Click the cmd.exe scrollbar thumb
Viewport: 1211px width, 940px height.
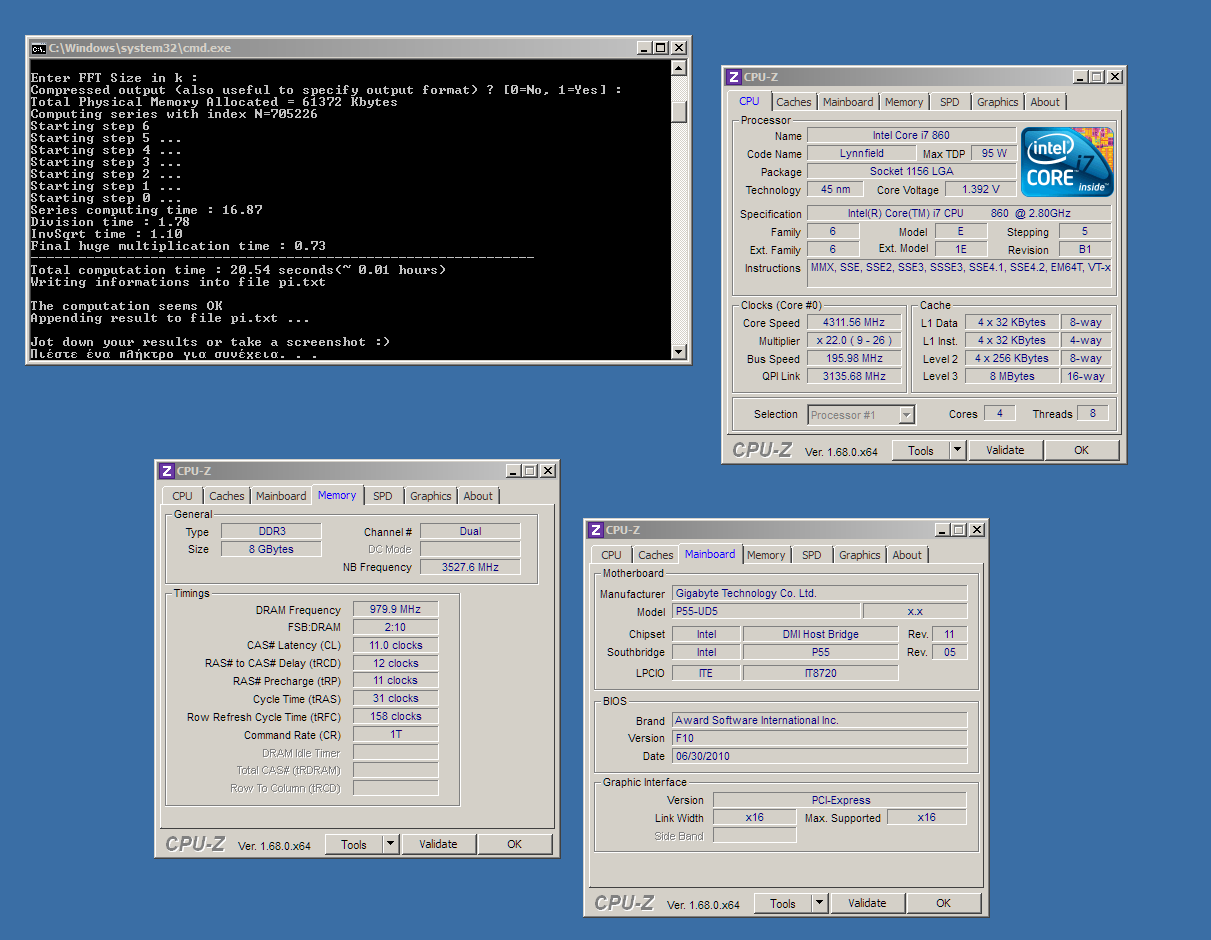679,111
